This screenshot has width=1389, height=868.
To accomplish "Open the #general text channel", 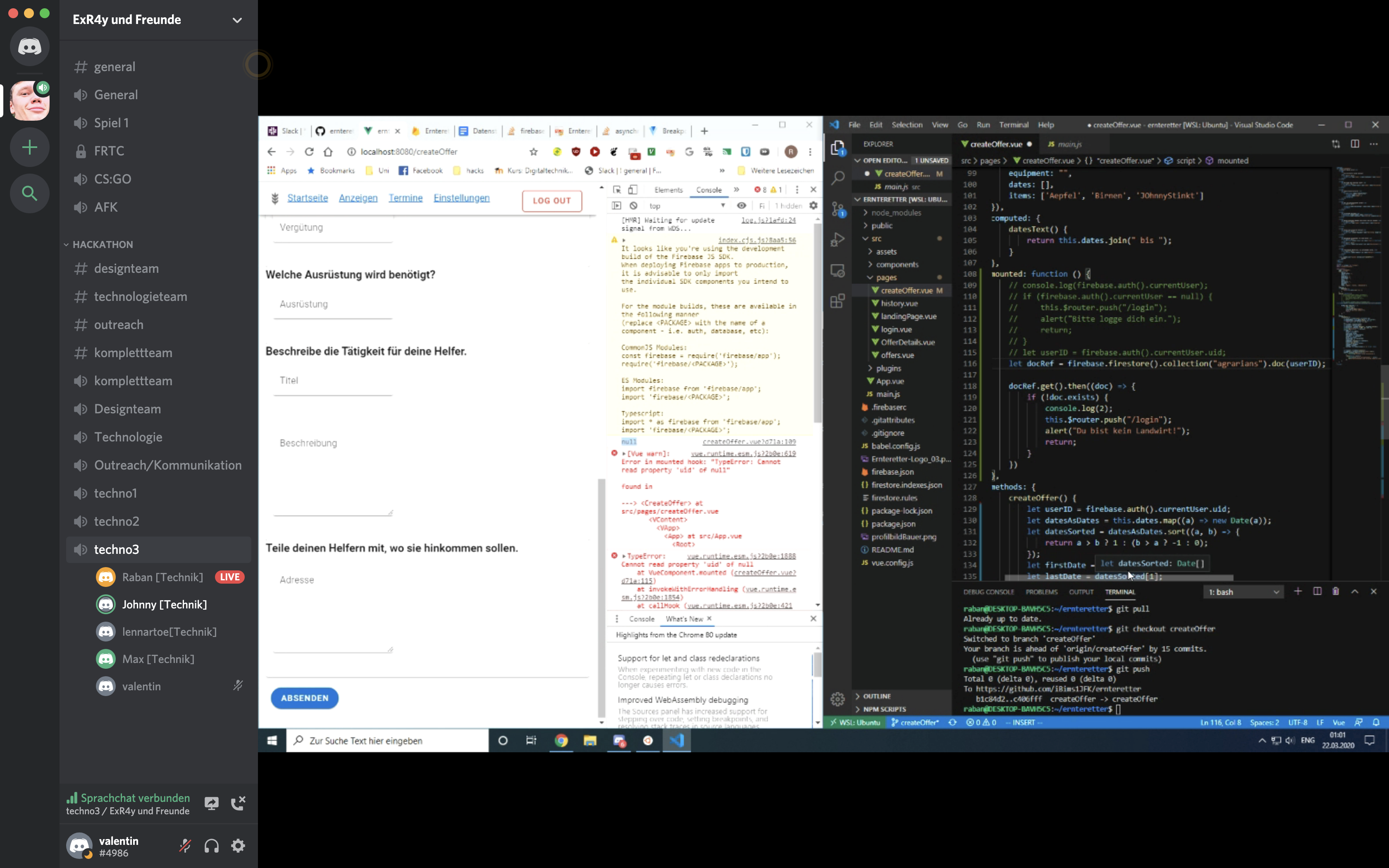I will 115,67.
